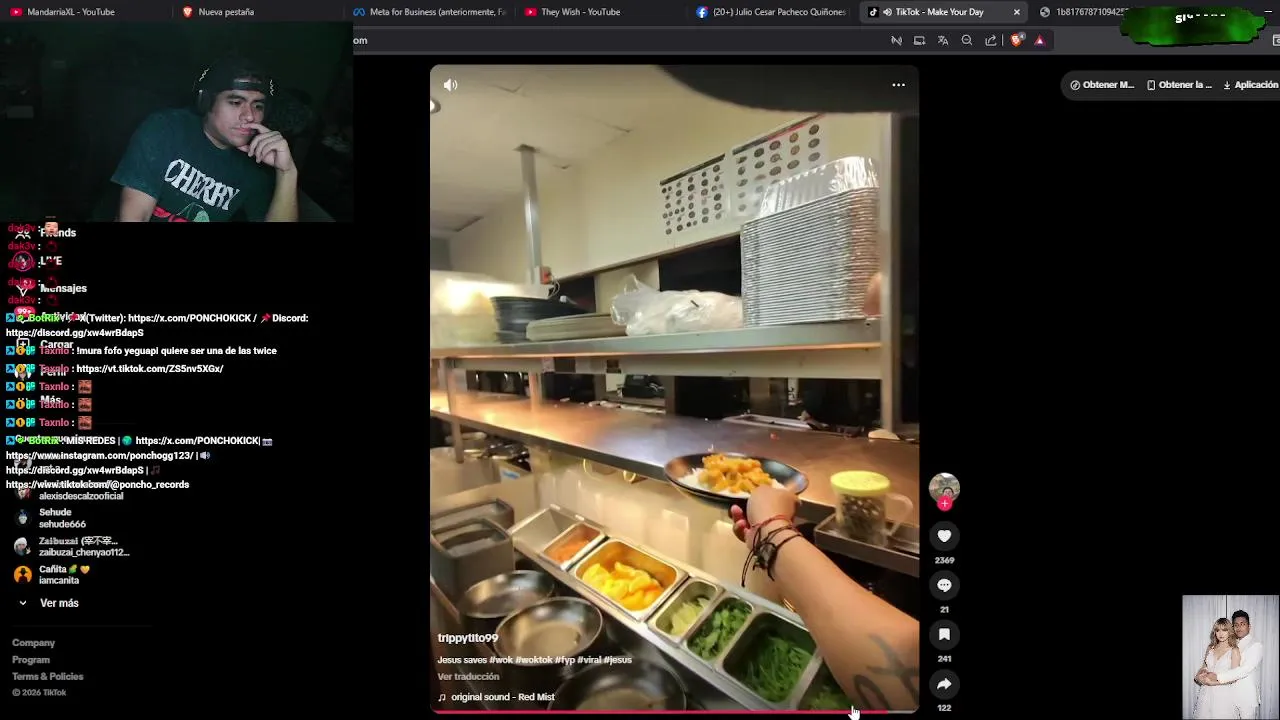This screenshot has width=1280, height=720.
Task: Open Brave Shields lion icon
Action: [1016, 40]
